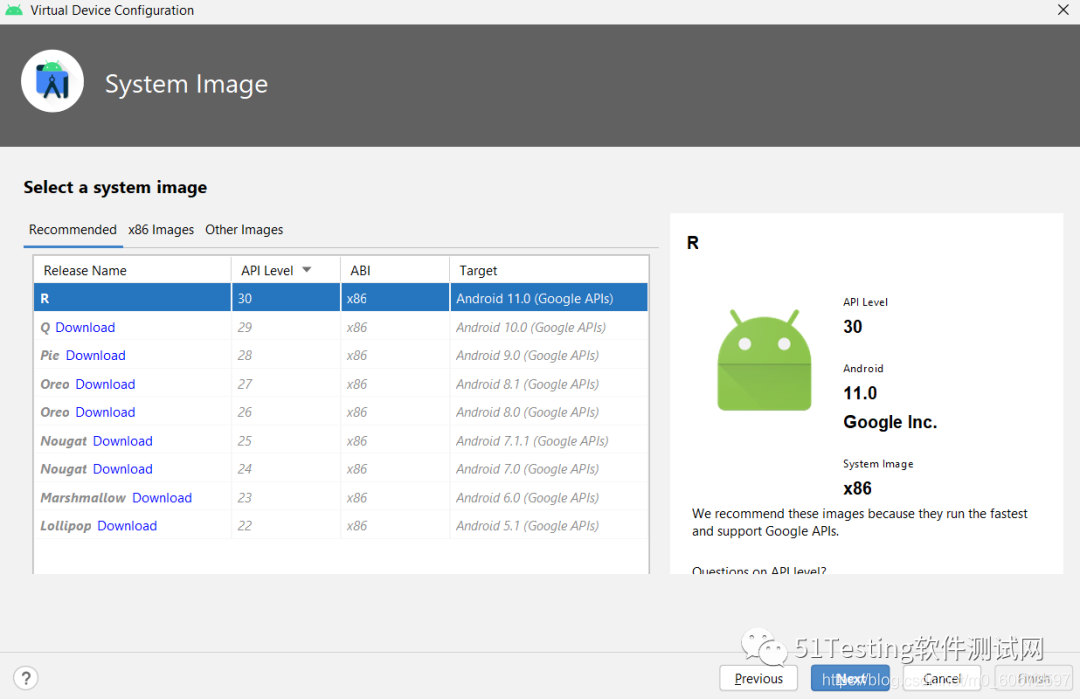
Task: Click the Android Studio logo icon
Action: point(52,81)
